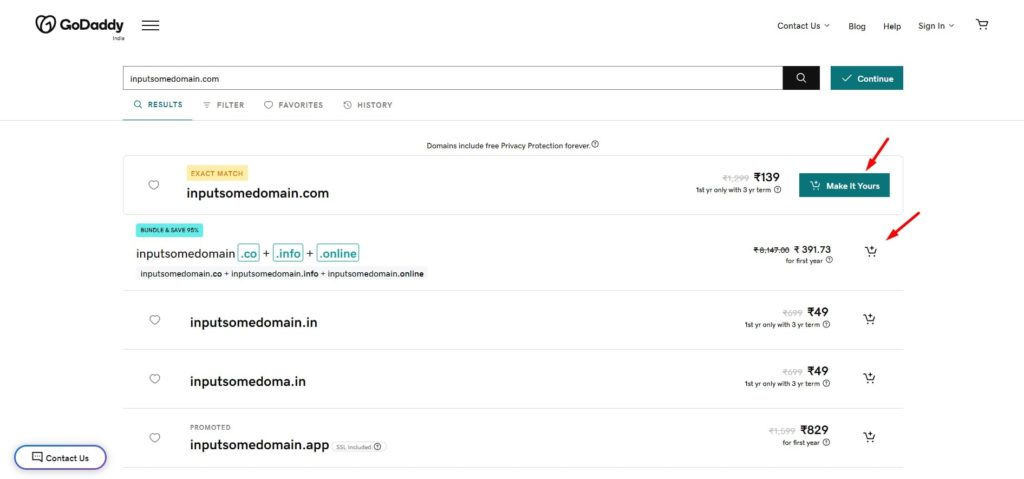Add the .co .info .online bundle to cart

870,252
